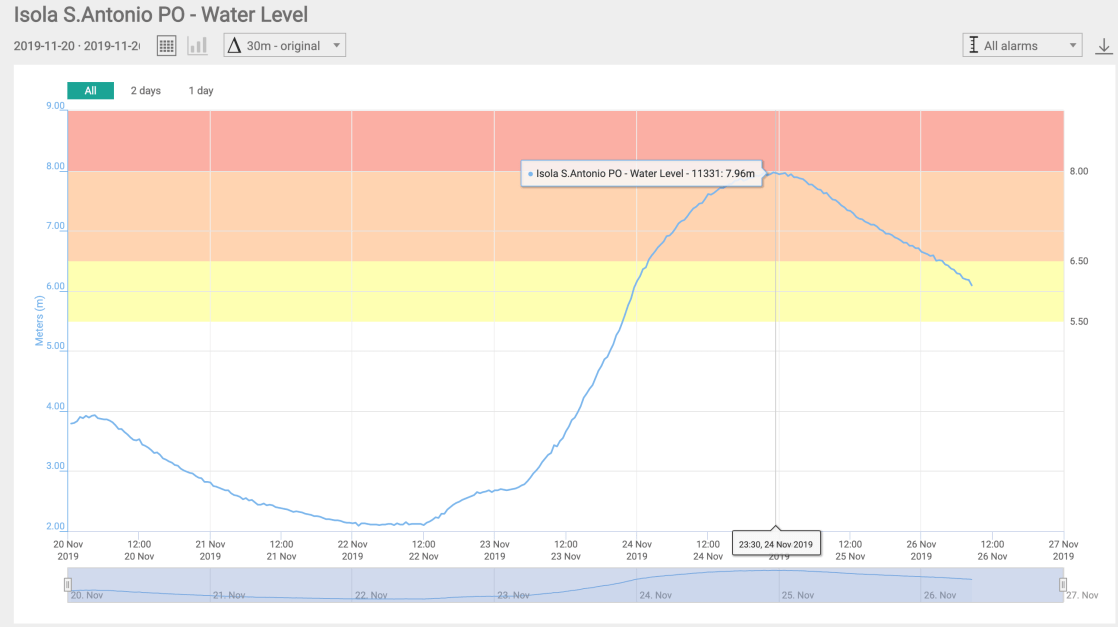Click the download arrow icon
Image resolution: width=1118 pixels, height=627 pixels.
[x=1104, y=46]
